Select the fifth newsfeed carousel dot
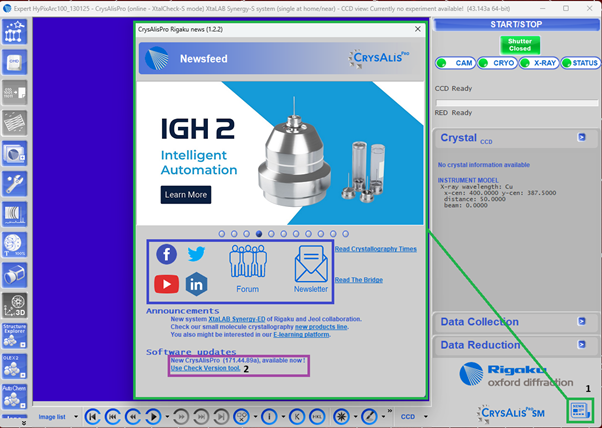Viewport: 602px width, 428px height. coord(271,234)
